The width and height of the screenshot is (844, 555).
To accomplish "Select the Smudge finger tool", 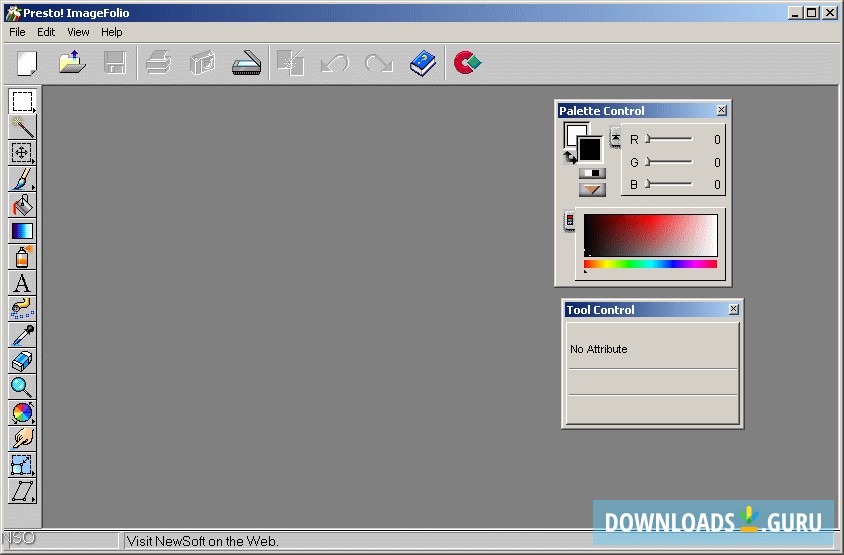I will [22, 438].
